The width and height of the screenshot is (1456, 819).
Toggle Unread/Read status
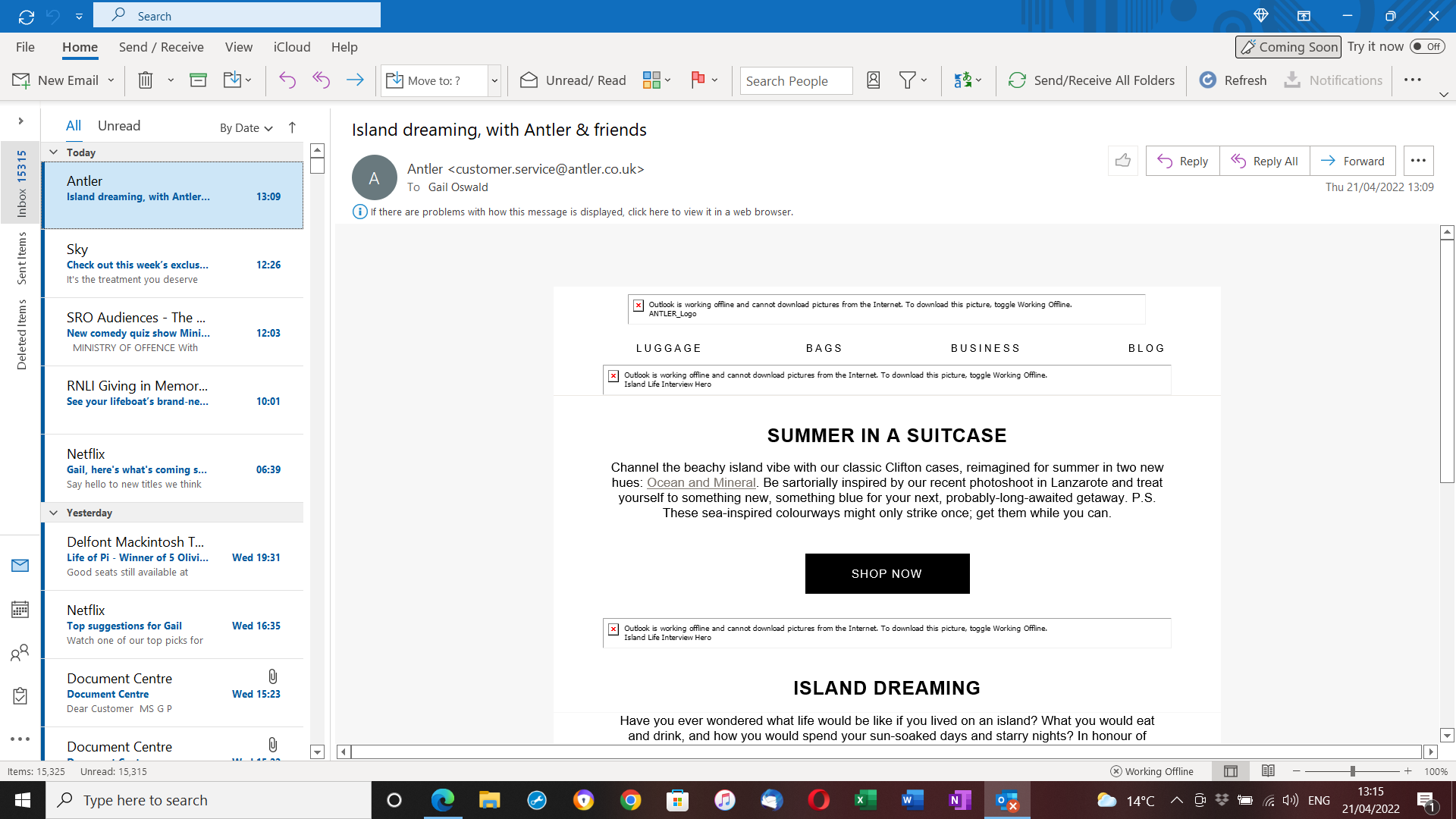point(573,80)
